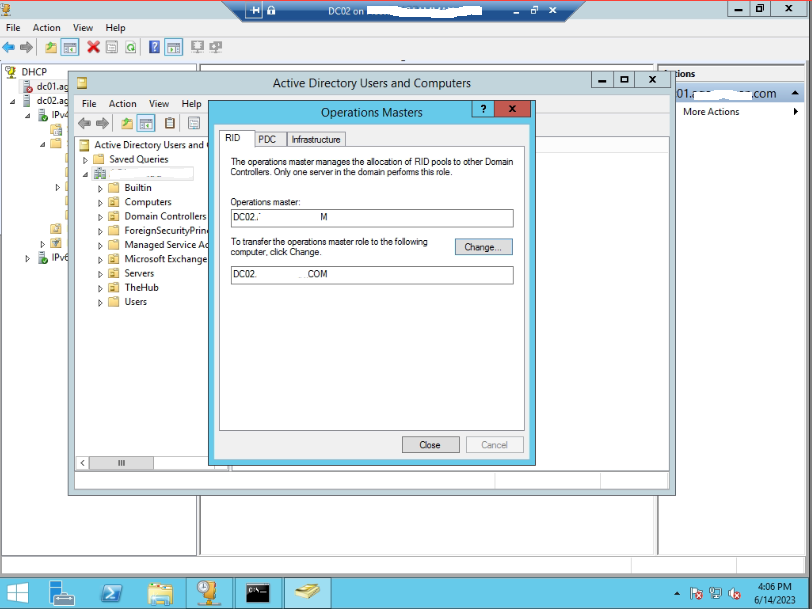
Task: Click the tree pane horizontal scrollbar thumb
Action: pos(121,463)
